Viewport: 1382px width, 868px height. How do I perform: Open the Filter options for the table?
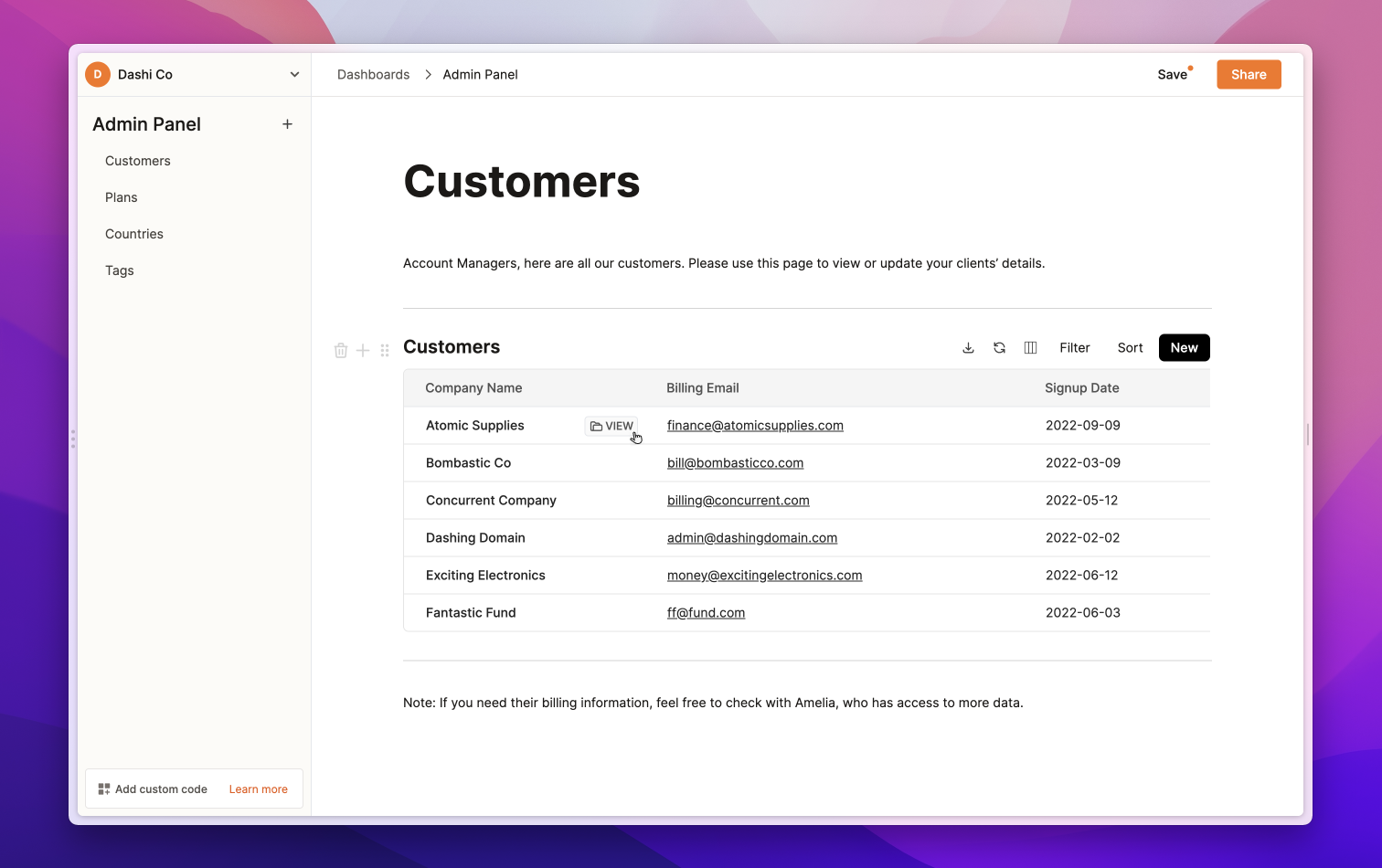click(x=1074, y=348)
